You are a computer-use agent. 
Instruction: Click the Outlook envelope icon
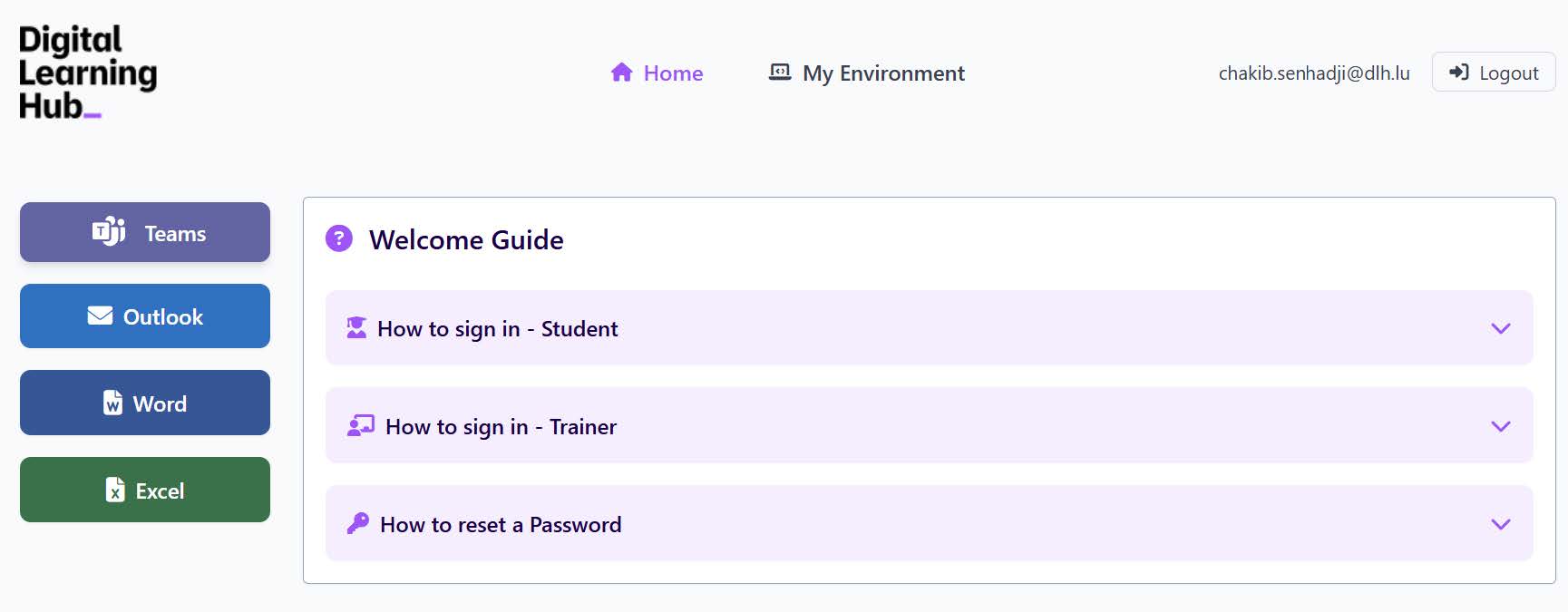pyautogui.click(x=100, y=316)
